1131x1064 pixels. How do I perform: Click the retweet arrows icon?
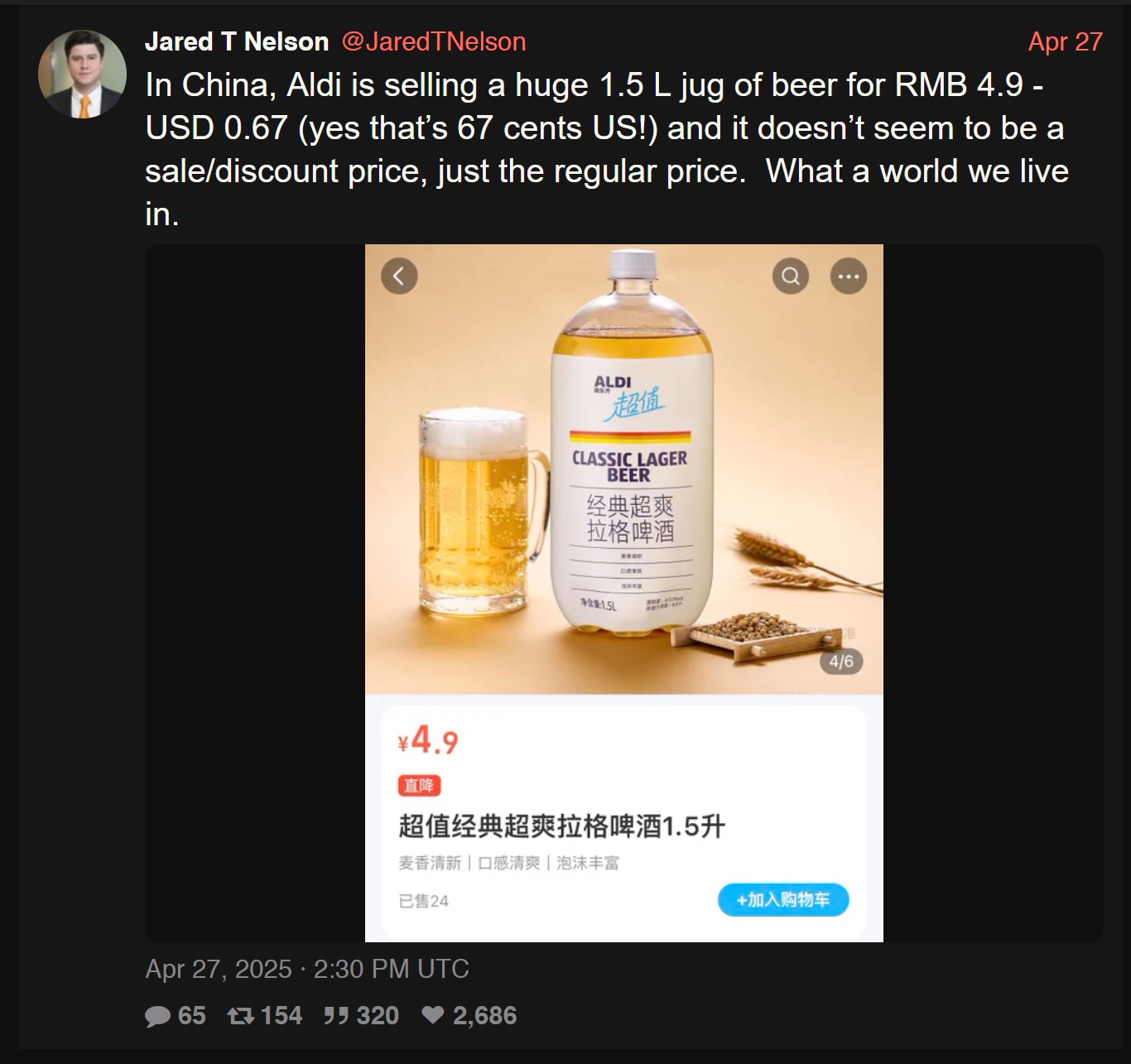click(241, 1015)
